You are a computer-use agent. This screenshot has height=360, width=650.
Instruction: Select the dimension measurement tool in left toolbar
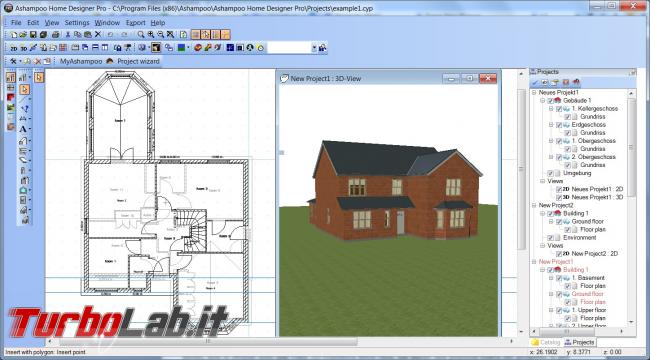click(x=24, y=119)
